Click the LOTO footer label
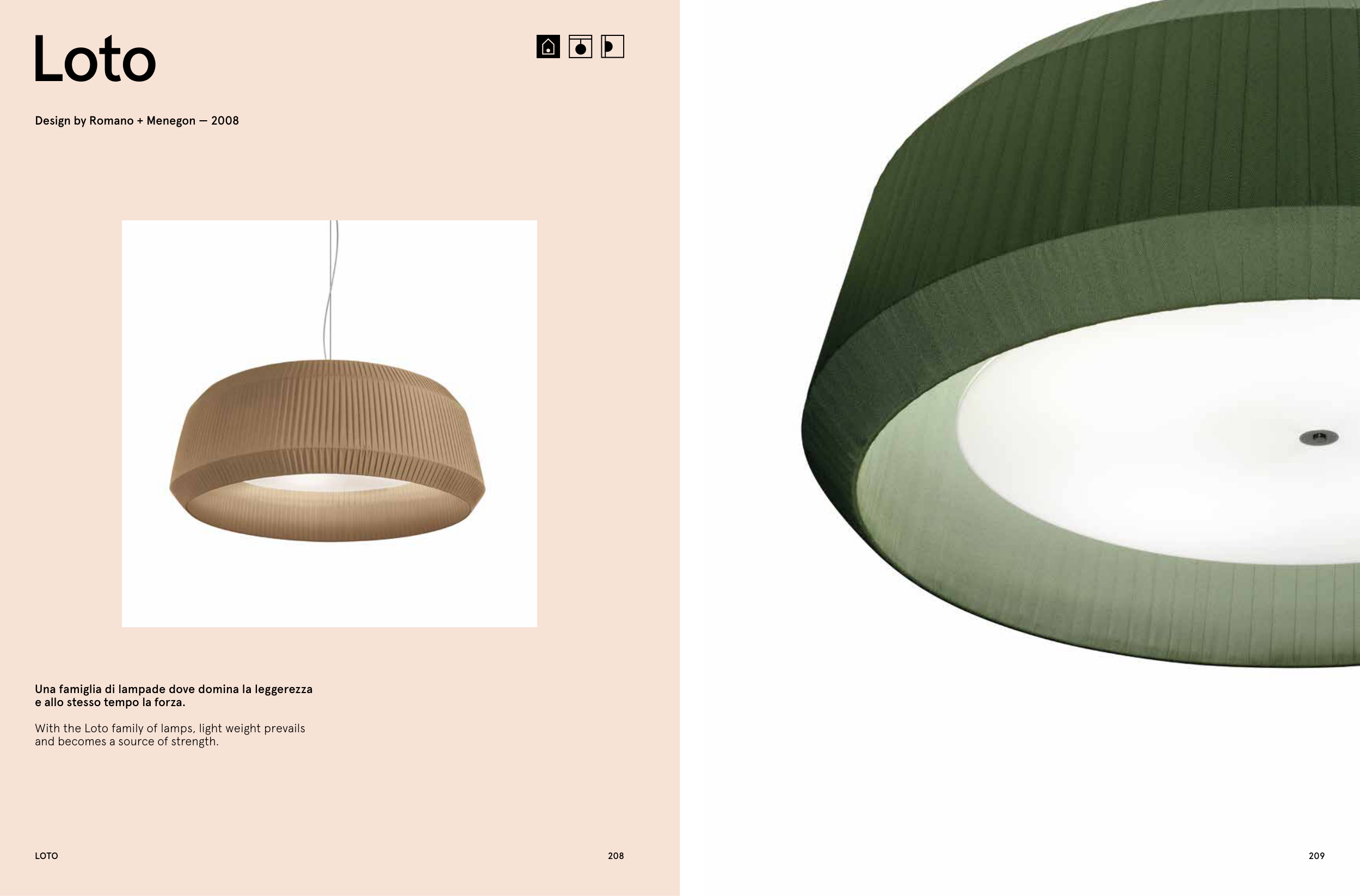The height and width of the screenshot is (896, 1360). point(46,855)
